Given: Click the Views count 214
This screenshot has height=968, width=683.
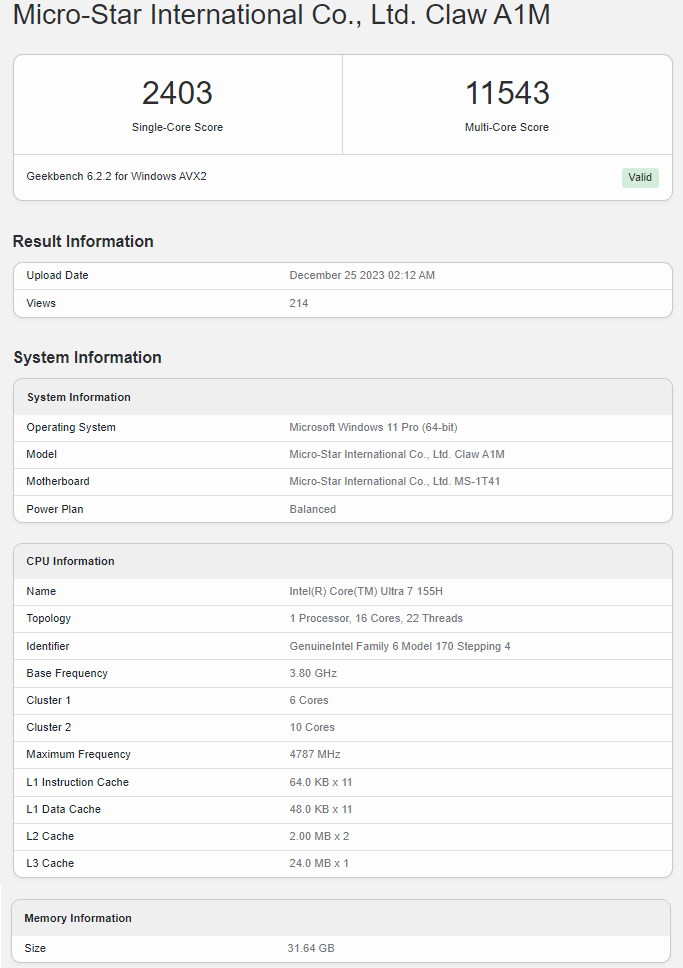Looking at the screenshot, I should click(x=299, y=303).
